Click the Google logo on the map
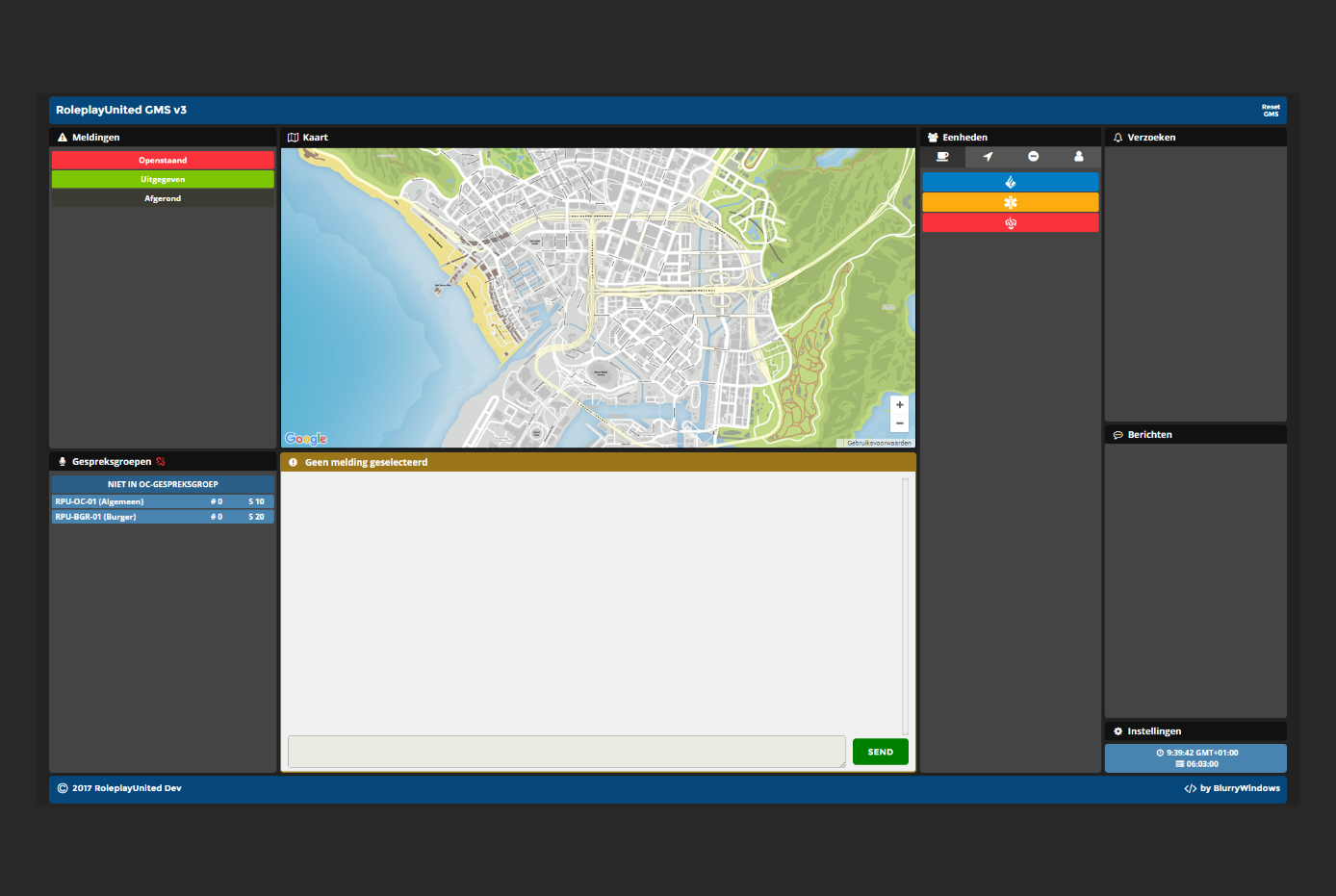1336x896 pixels. (306, 439)
